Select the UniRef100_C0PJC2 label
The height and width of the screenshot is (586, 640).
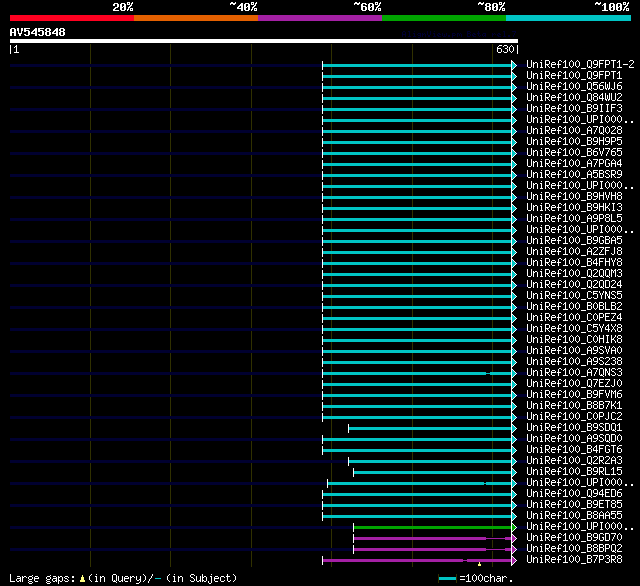(574, 417)
